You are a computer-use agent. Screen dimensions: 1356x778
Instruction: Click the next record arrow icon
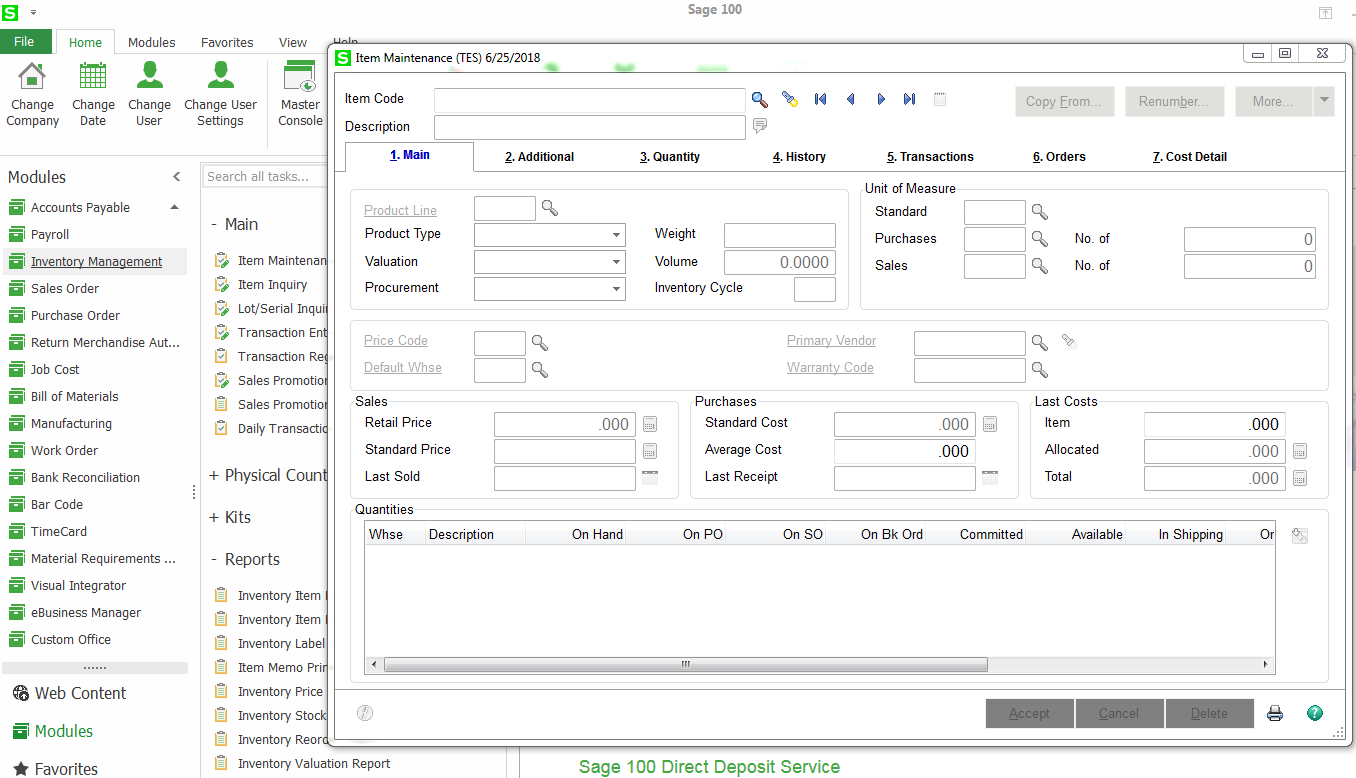880,99
